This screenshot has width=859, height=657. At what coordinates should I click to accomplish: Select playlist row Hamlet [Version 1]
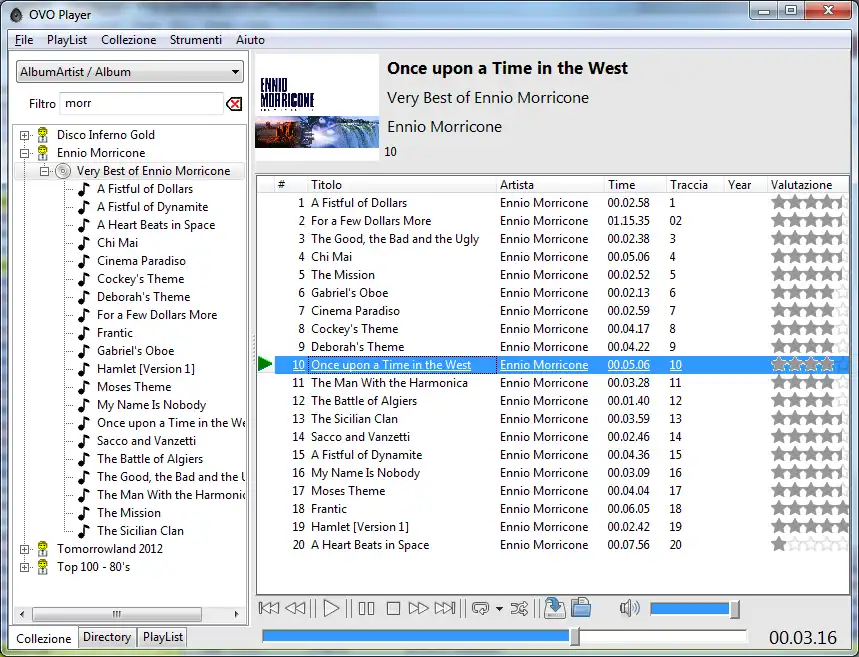[x=562, y=527]
